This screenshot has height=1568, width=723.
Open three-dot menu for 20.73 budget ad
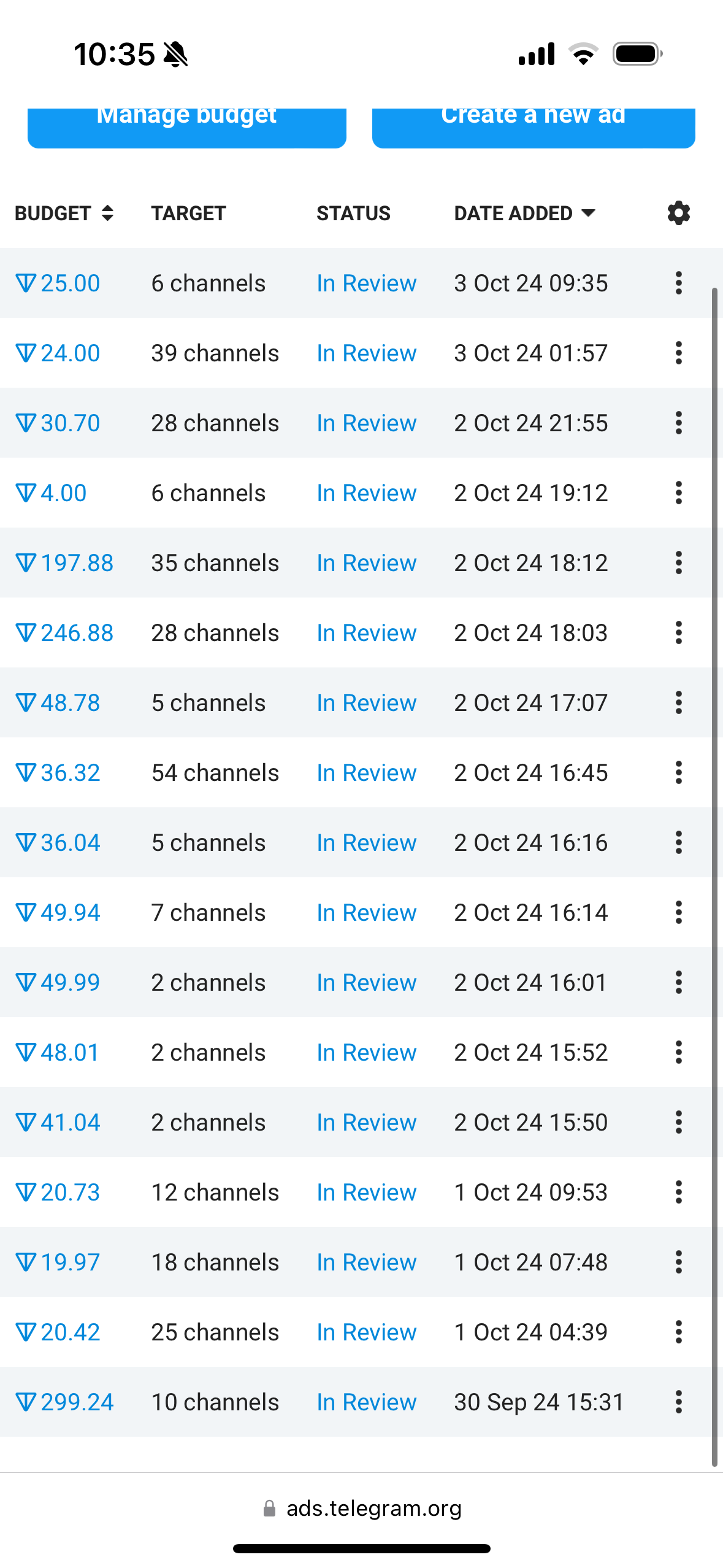coord(678,1192)
